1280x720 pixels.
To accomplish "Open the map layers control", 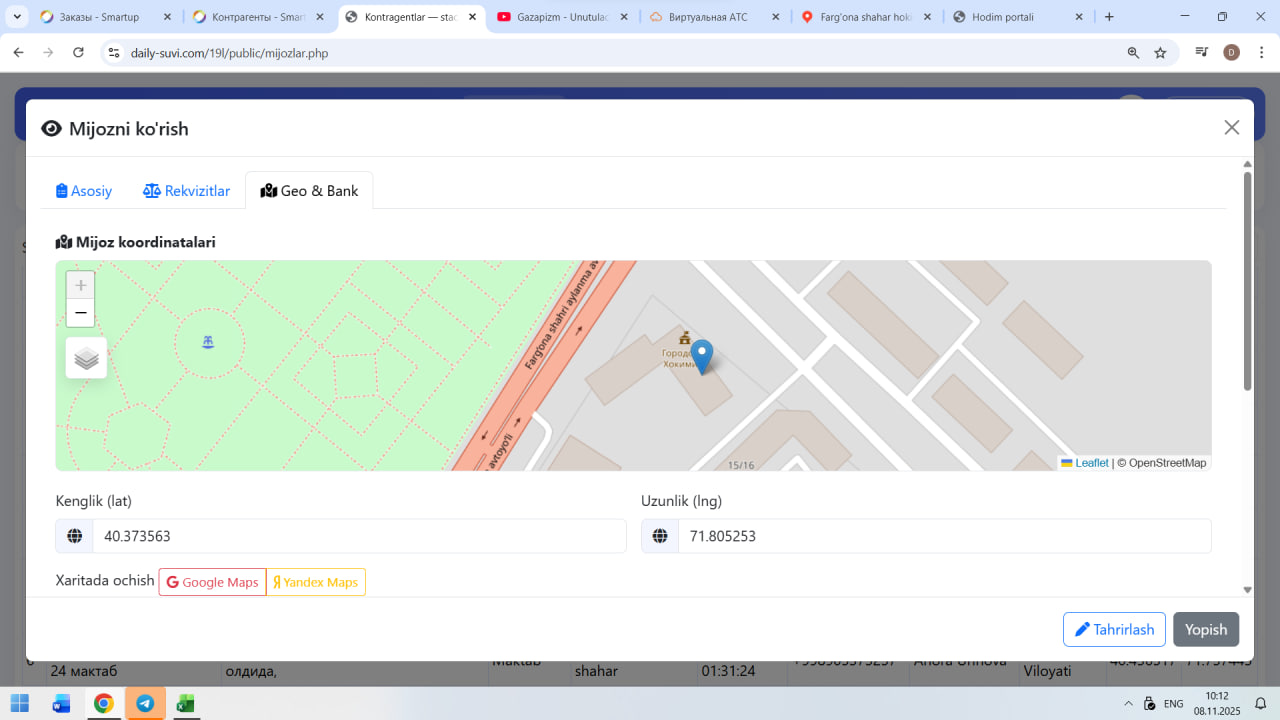I will coord(86,358).
